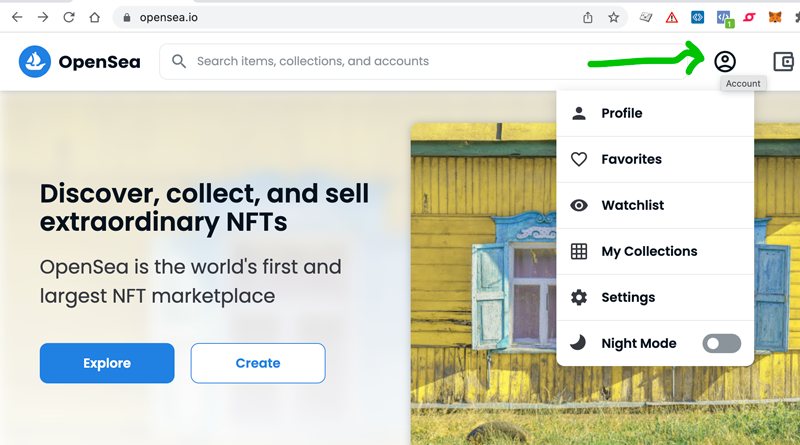
Task: Open Settings from account menu
Action: 655,297
